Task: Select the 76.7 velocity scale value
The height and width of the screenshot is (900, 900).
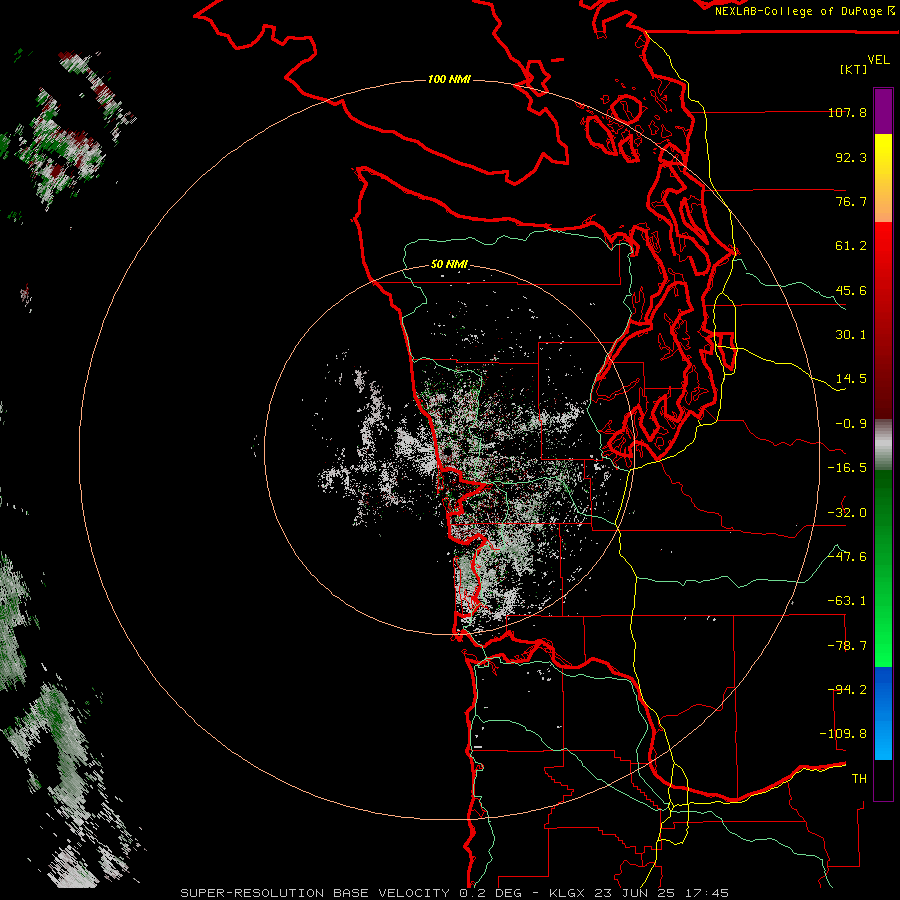Action: [851, 201]
